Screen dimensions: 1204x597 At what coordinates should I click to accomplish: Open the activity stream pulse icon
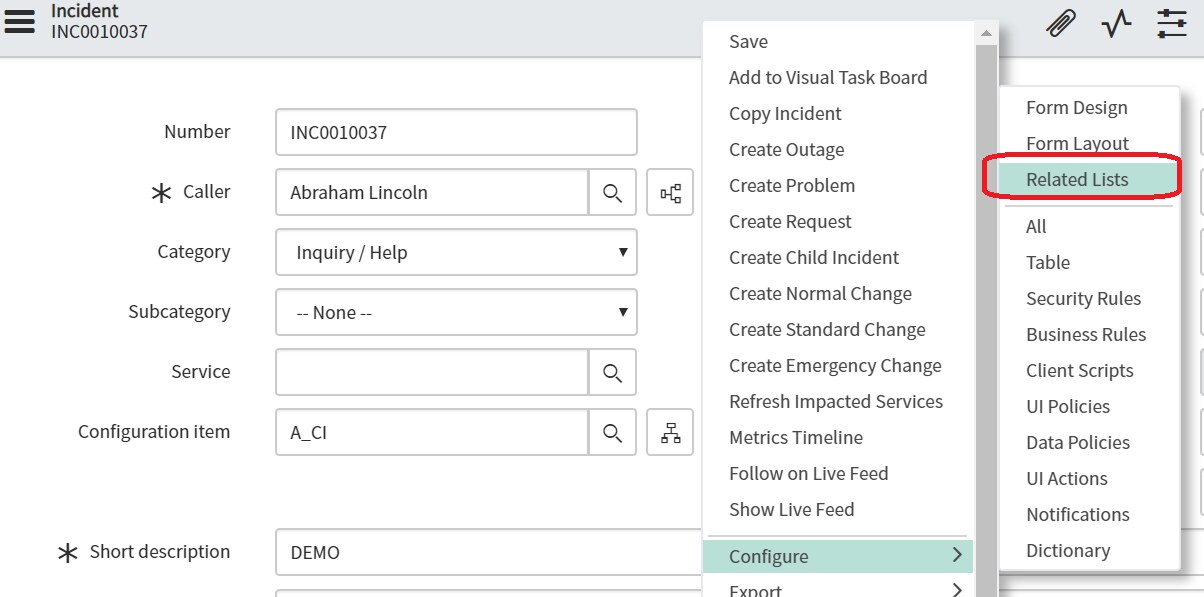tap(1116, 23)
